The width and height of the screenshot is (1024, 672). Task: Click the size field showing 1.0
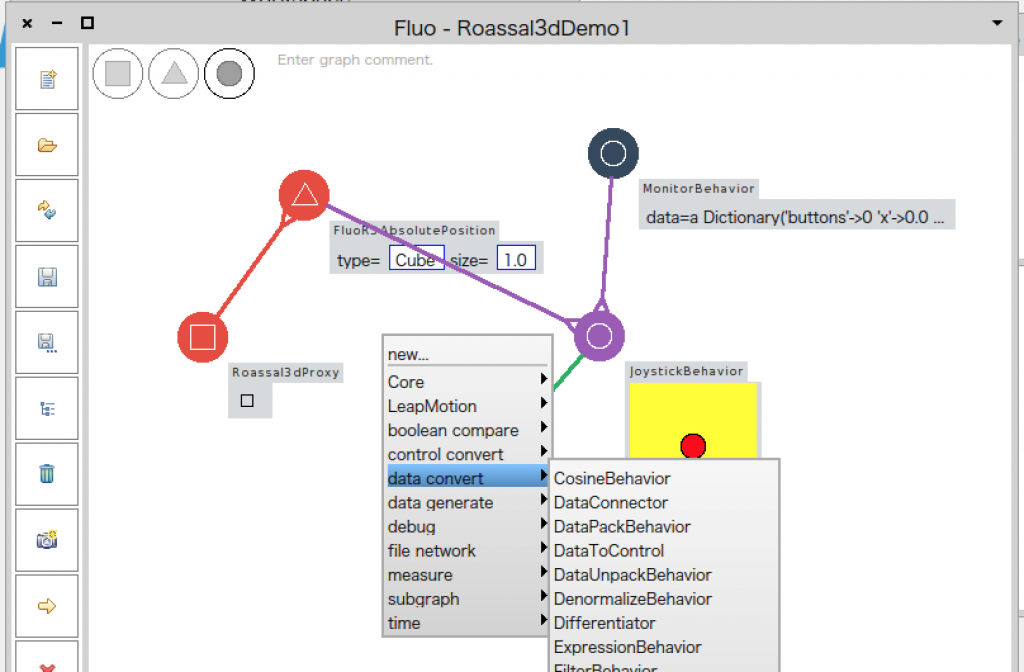click(516, 258)
